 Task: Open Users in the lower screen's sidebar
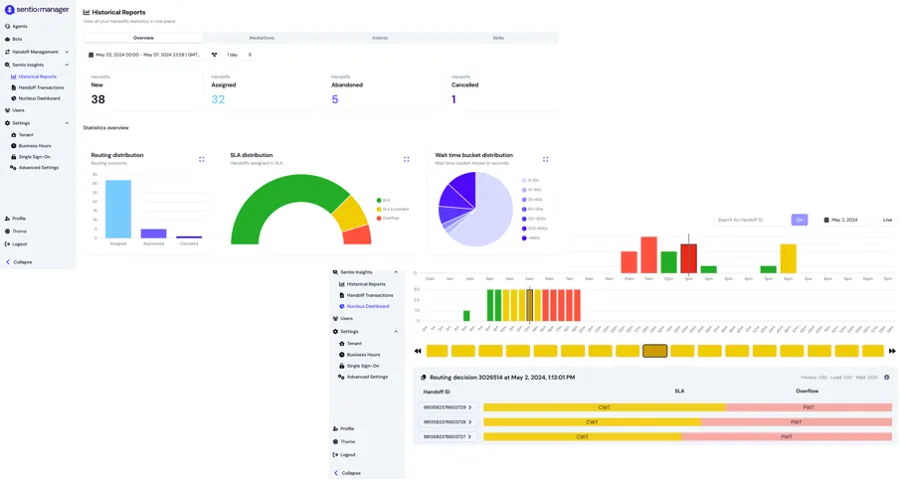(x=343, y=318)
